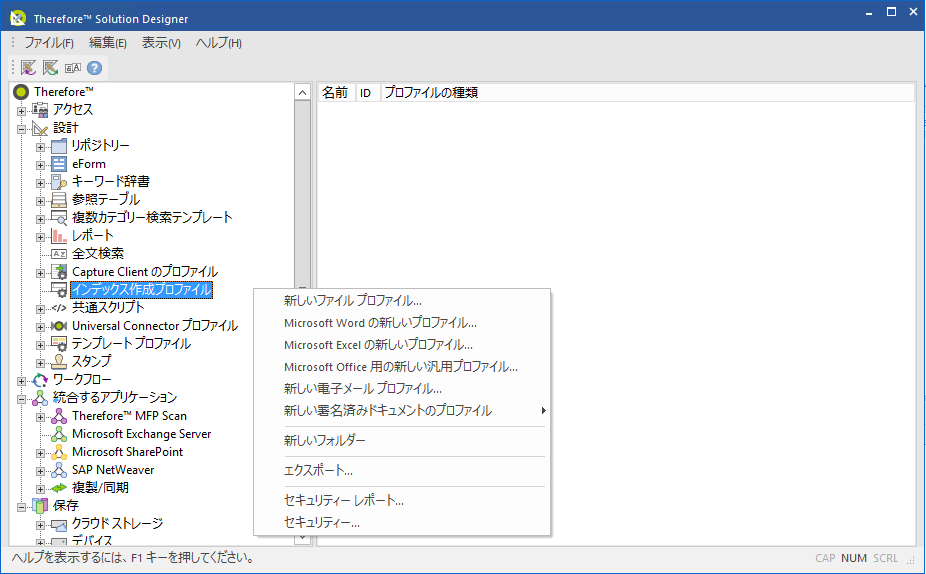Click the tree scrollbar up arrow
The image size is (926, 574).
click(302, 92)
